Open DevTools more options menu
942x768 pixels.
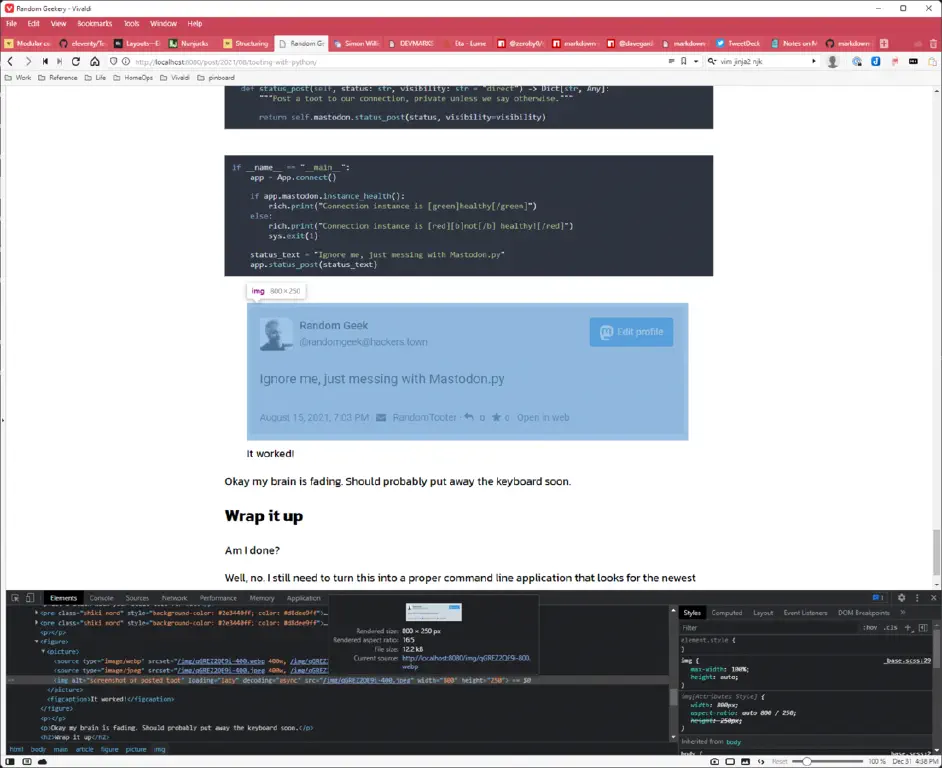[x=917, y=598]
